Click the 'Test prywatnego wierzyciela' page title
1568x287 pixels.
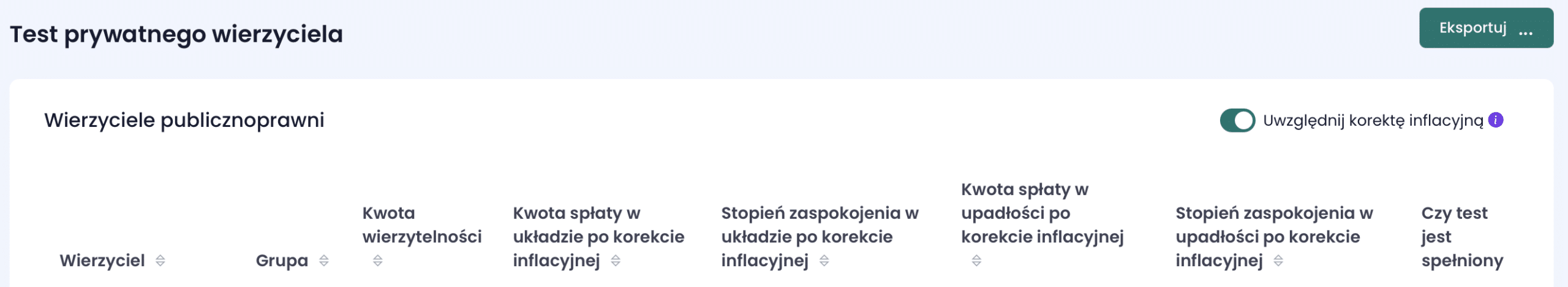(x=176, y=34)
